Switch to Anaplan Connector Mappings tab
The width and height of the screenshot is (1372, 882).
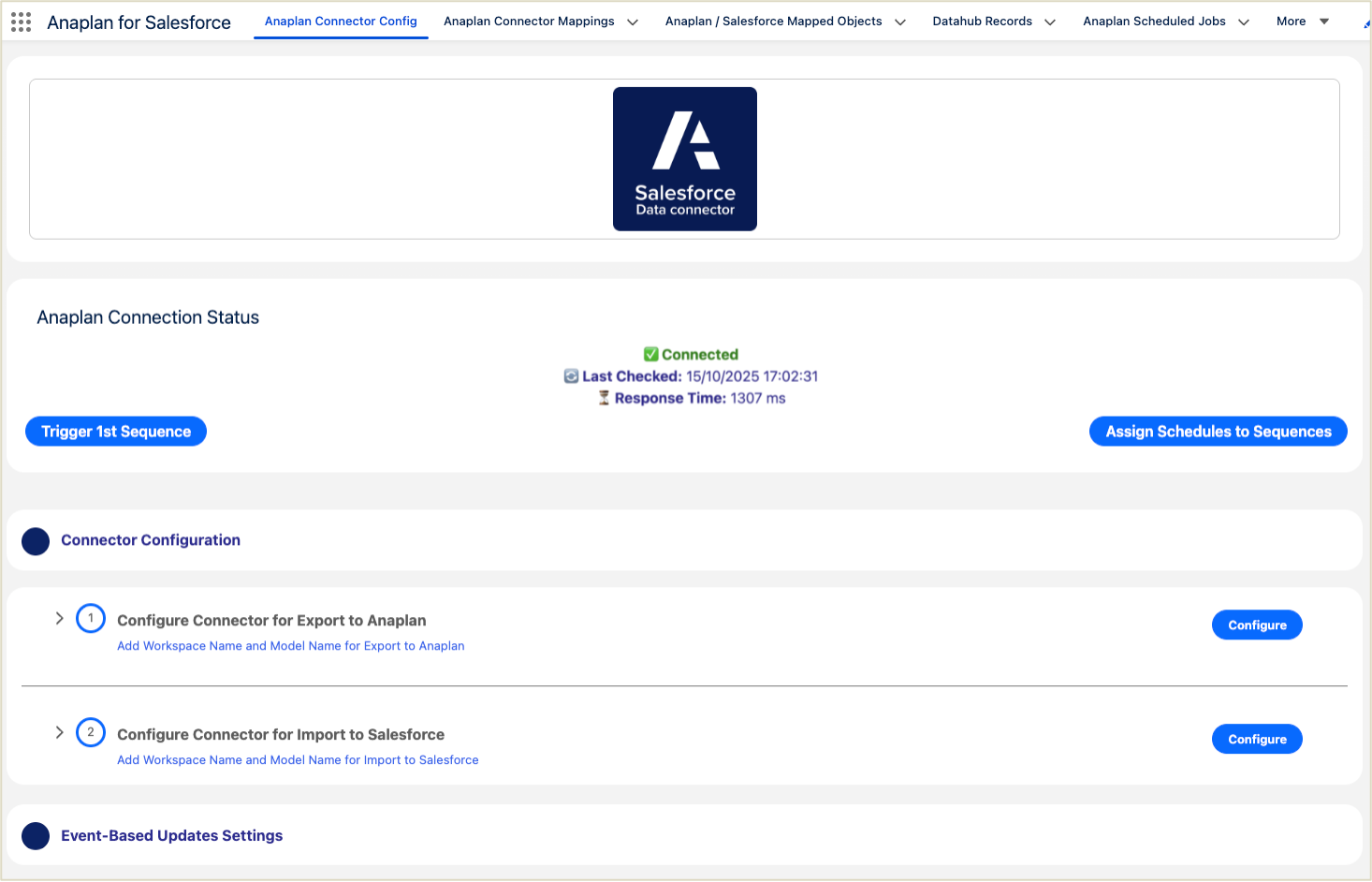[529, 22]
